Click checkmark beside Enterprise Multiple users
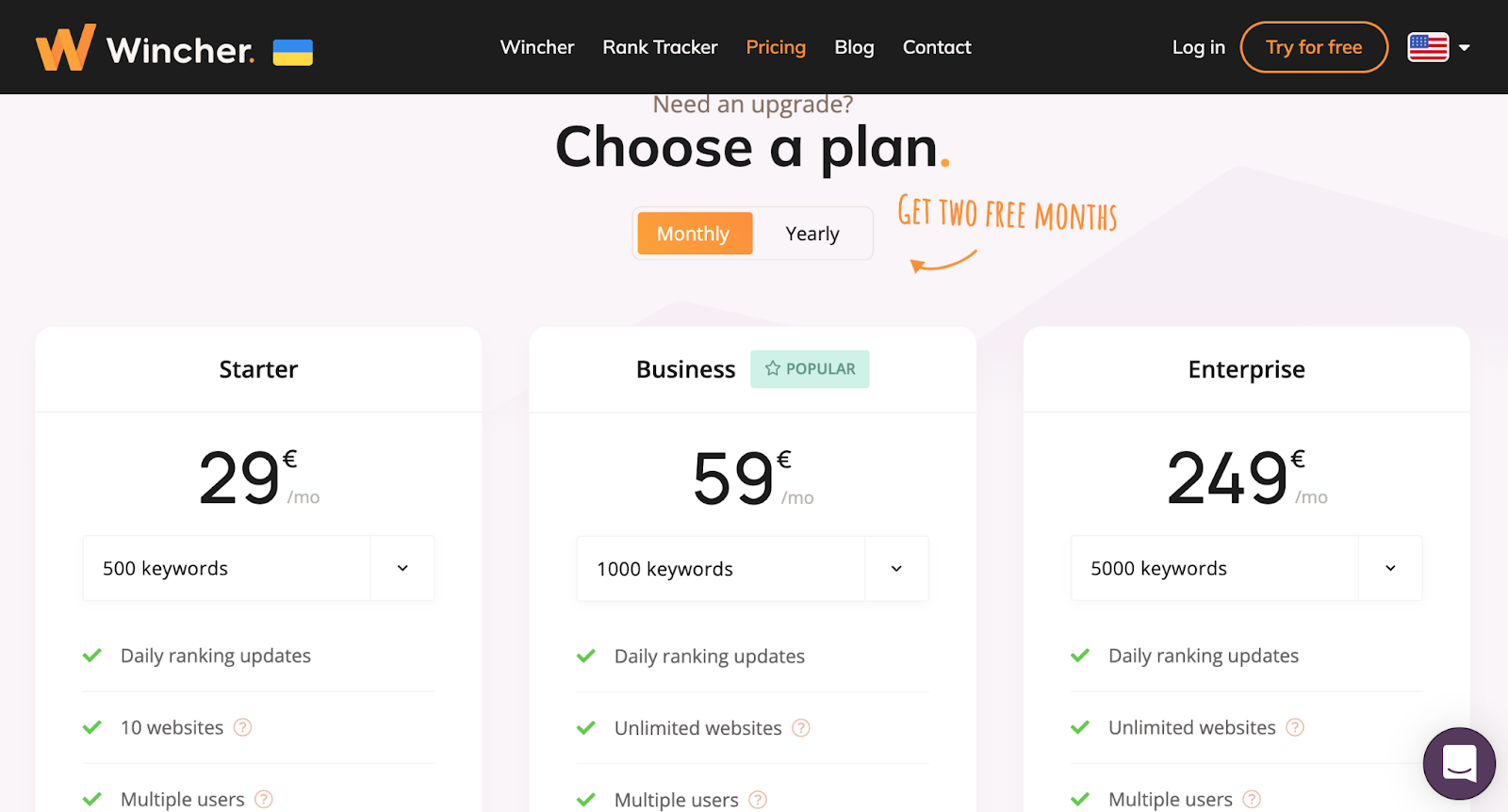Image resolution: width=1508 pixels, height=812 pixels. pyautogui.click(x=1080, y=799)
